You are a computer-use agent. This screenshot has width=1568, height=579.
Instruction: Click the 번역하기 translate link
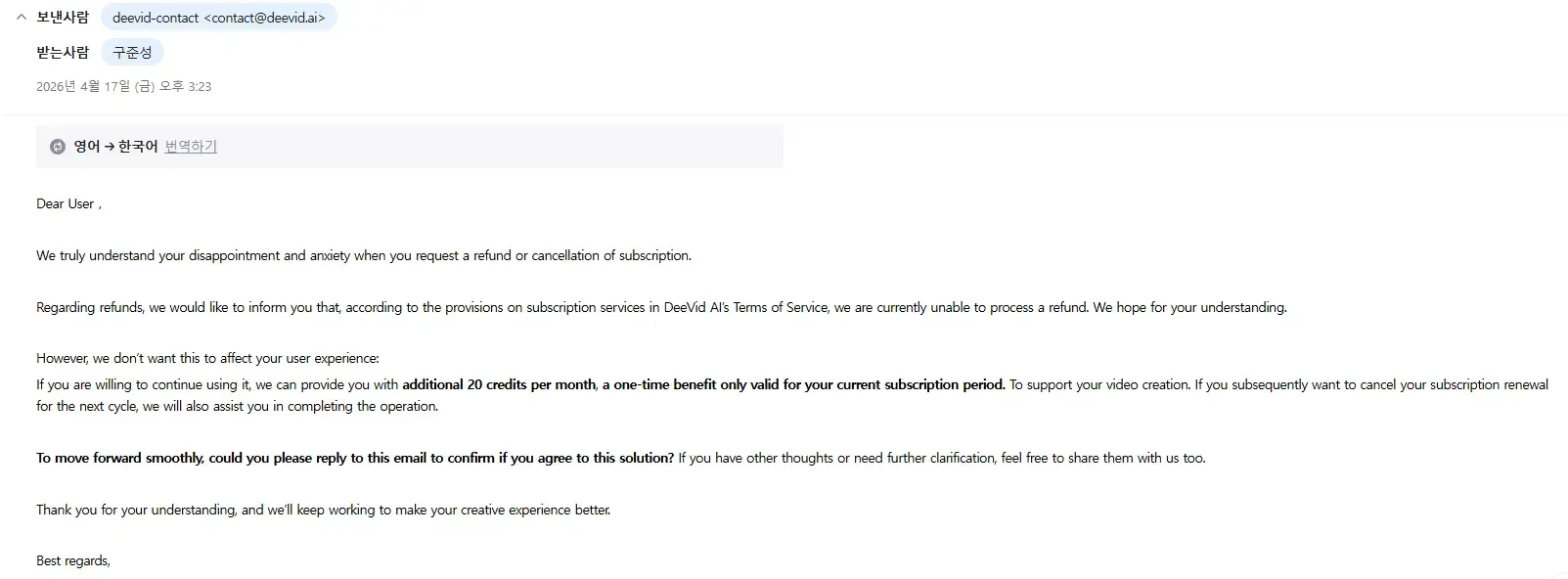pos(191,147)
